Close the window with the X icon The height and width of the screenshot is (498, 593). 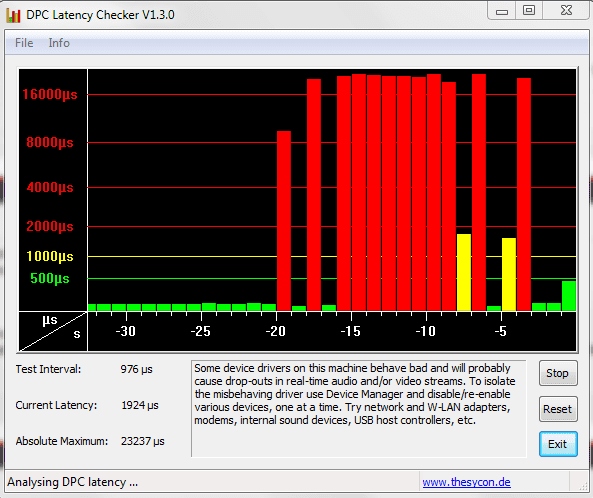click(x=566, y=11)
